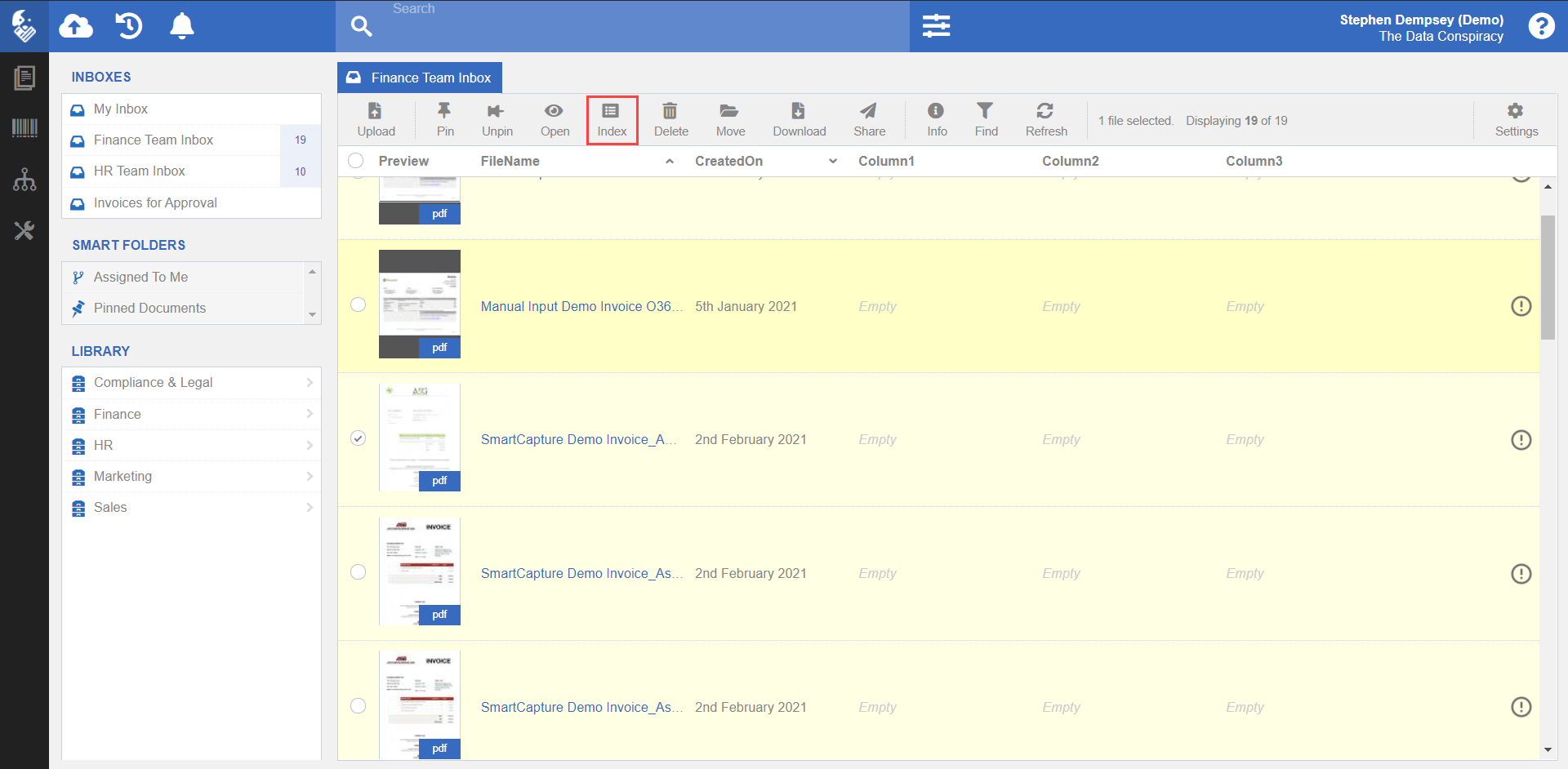Open Invoices for Approval inbox
The width and height of the screenshot is (1568, 769).
tap(192, 203)
